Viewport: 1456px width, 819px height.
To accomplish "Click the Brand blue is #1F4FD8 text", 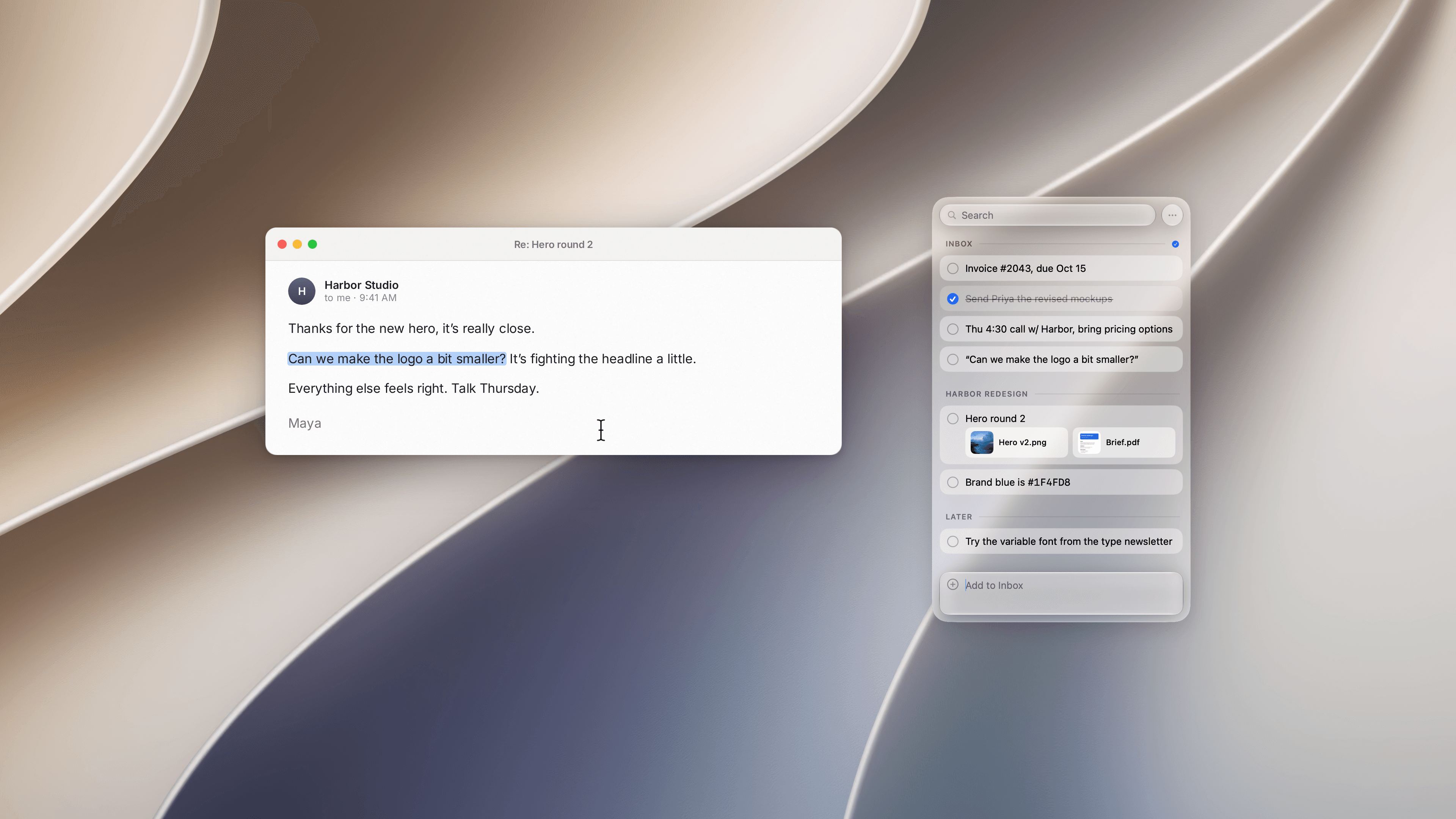I will tap(1017, 482).
